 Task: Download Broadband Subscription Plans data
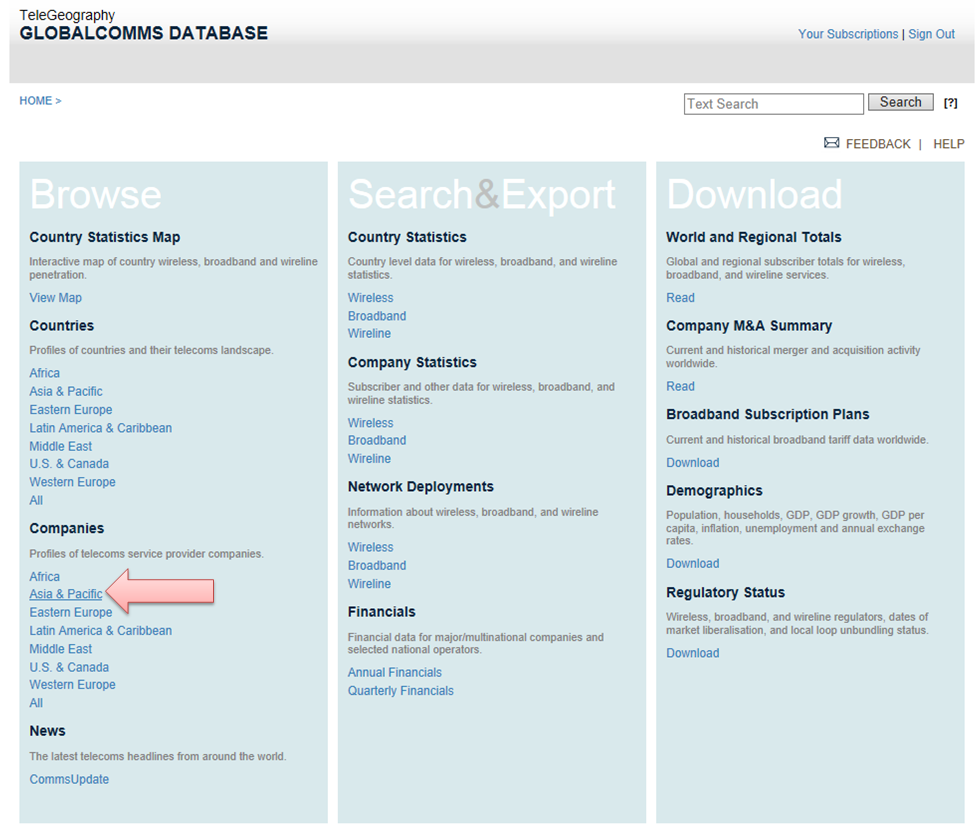[x=692, y=463]
